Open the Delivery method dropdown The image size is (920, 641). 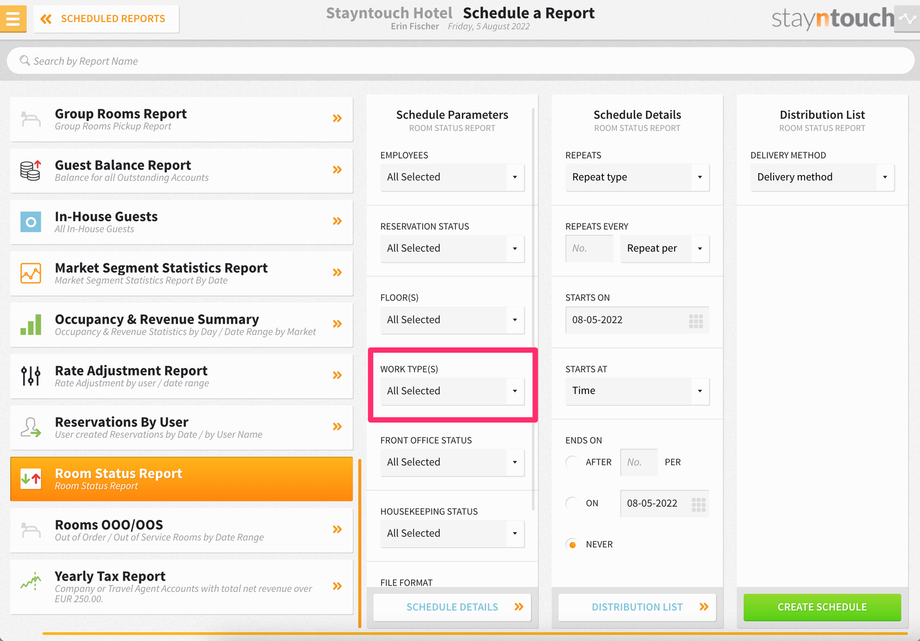[x=822, y=177]
